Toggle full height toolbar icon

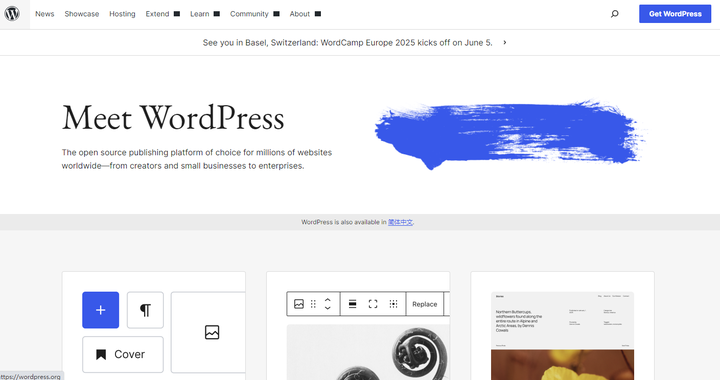373,304
